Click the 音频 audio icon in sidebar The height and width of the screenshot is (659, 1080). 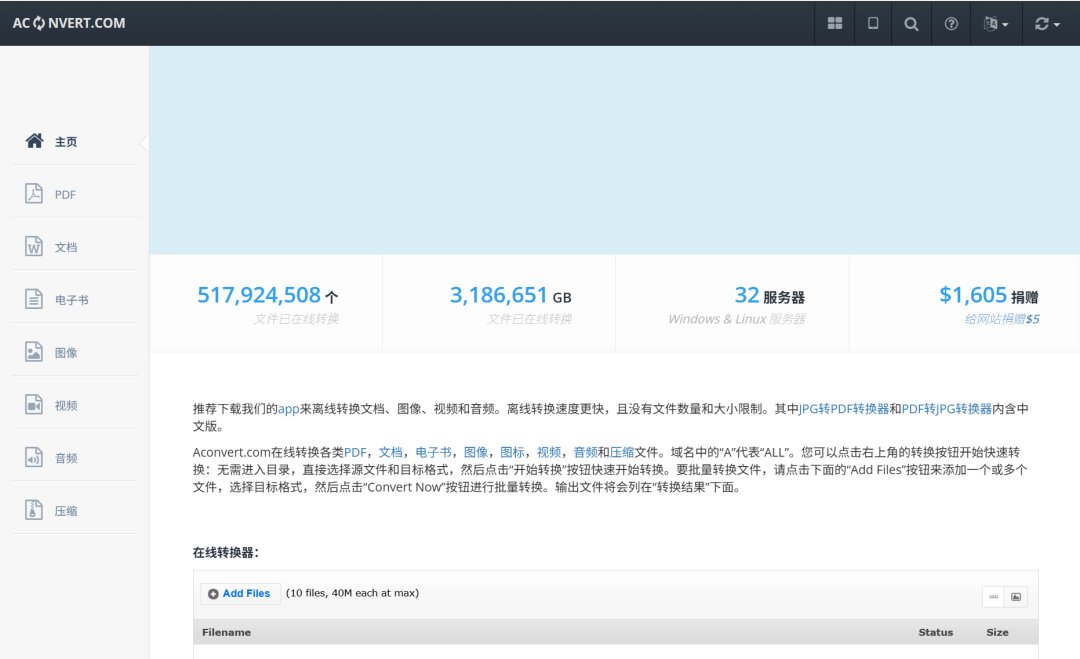(34, 458)
